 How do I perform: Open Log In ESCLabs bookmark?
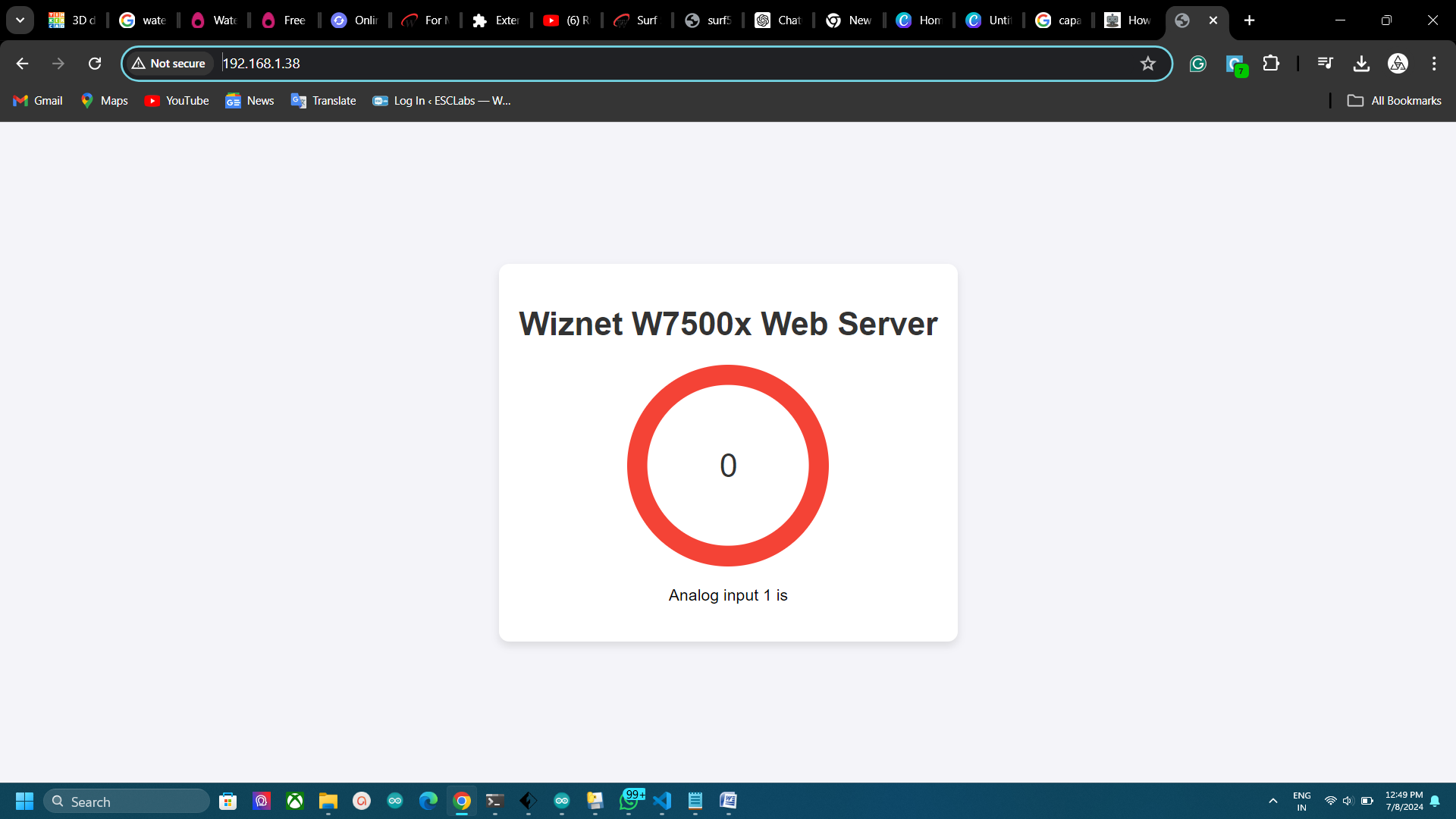pyautogui.click(x=442, y=101)
